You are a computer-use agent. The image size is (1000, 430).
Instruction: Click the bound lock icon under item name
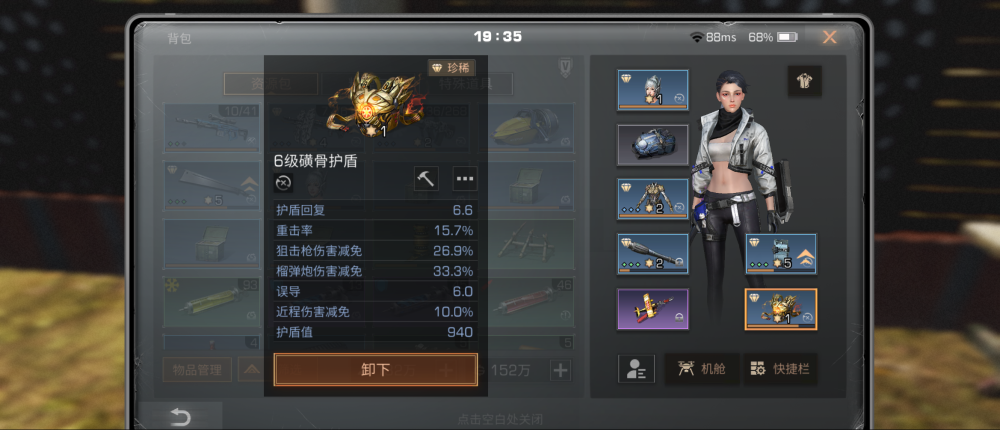[284, 182]
